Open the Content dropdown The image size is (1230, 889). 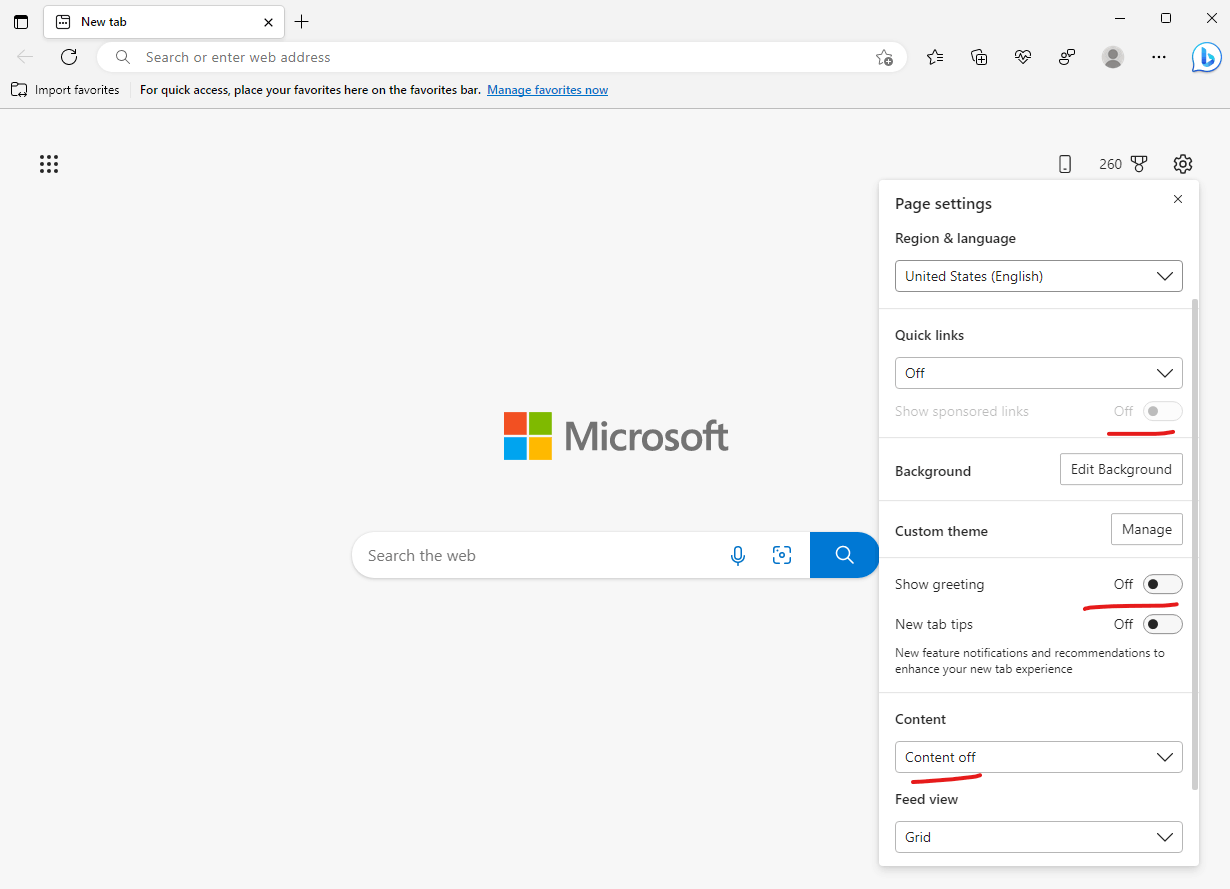[x=1038, y=757]
